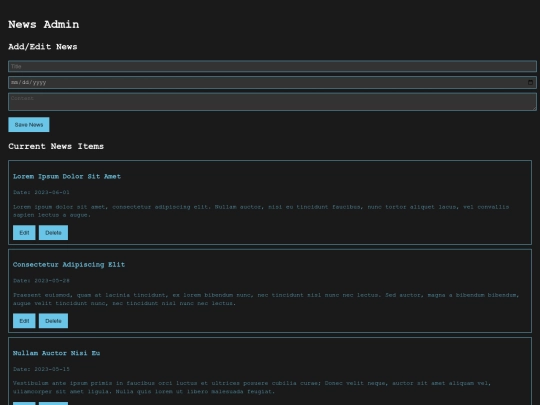Edit the Consectetur Adipiscing Elit item
540x405 pixels.
(x=24, y=321)
